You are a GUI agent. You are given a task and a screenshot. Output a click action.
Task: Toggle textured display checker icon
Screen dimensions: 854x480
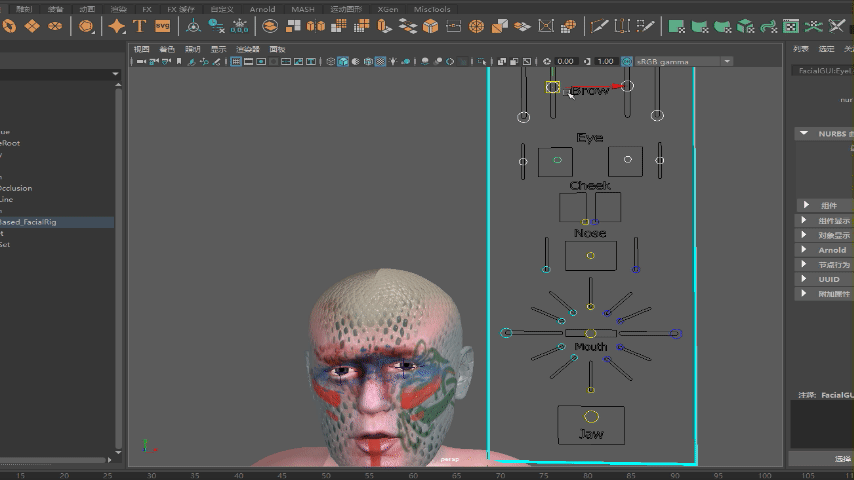click(380, 62)
